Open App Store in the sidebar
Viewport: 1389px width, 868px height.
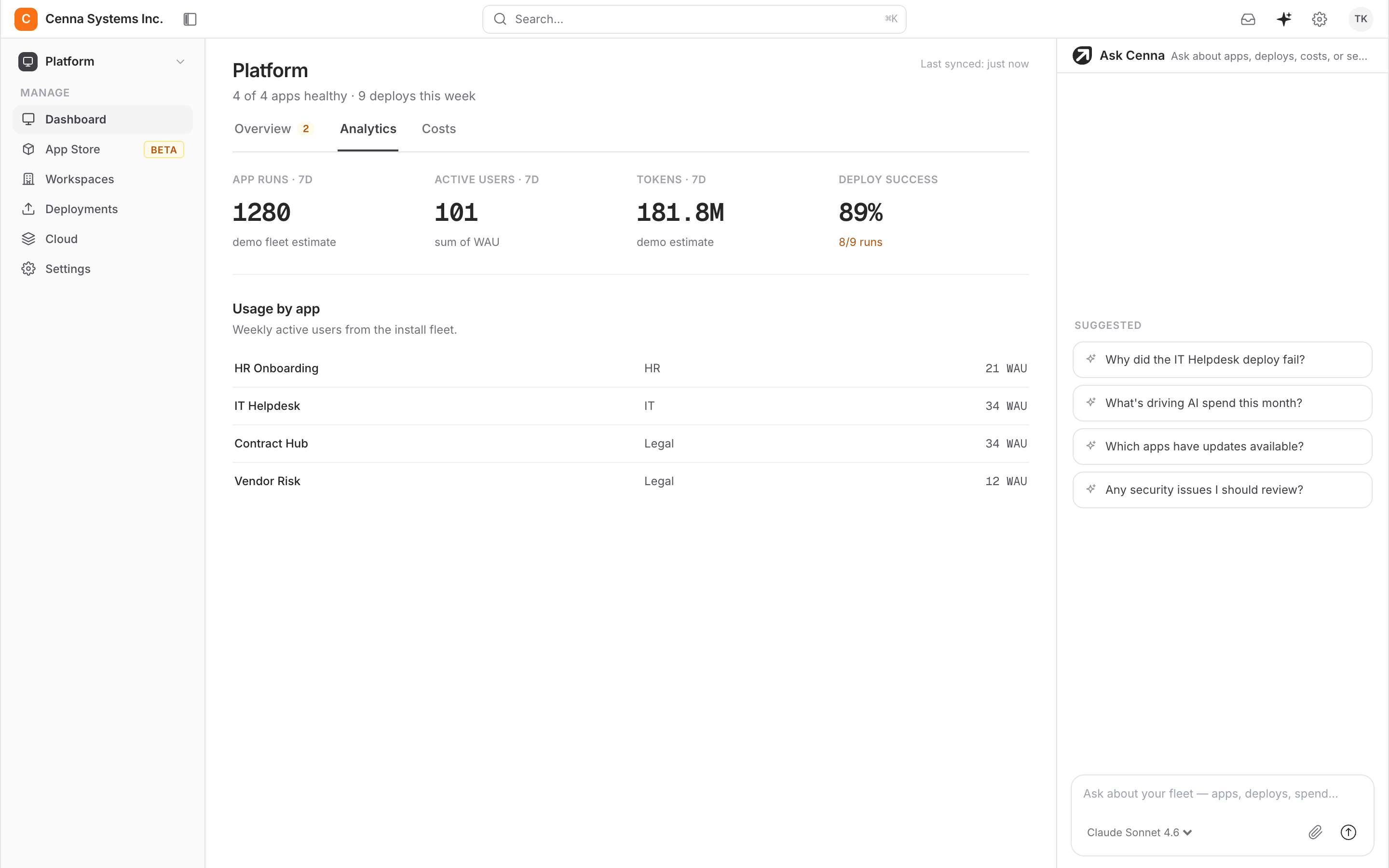[103, 149]
